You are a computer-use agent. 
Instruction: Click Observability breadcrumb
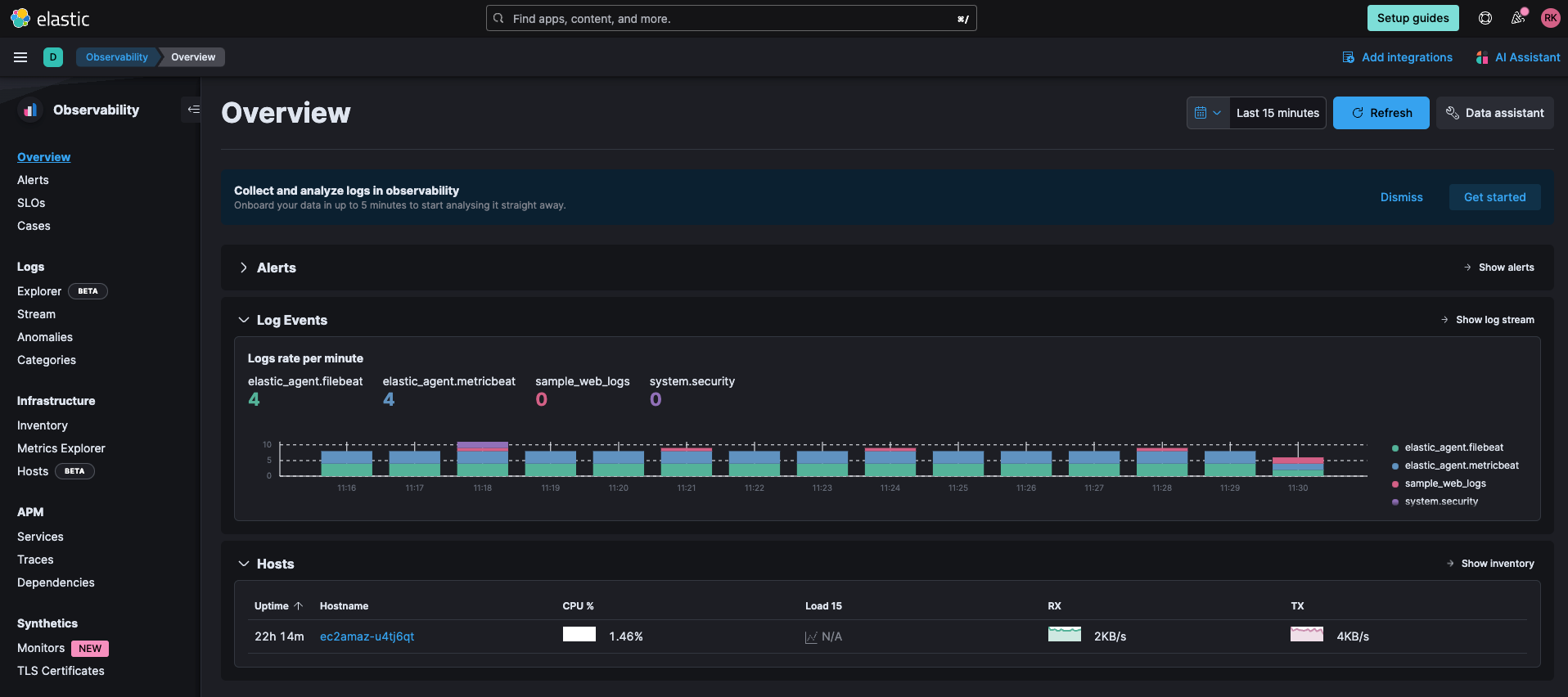(x=117, y=57)
